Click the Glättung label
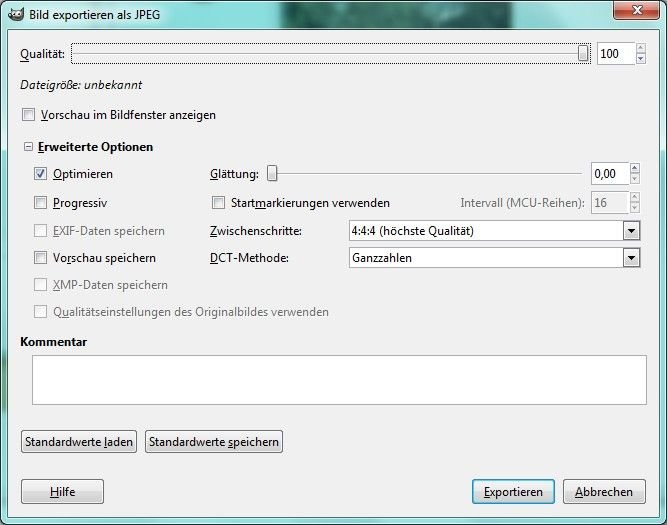The width and height of the screenshot is (667, 525). (x=234, y=174)
